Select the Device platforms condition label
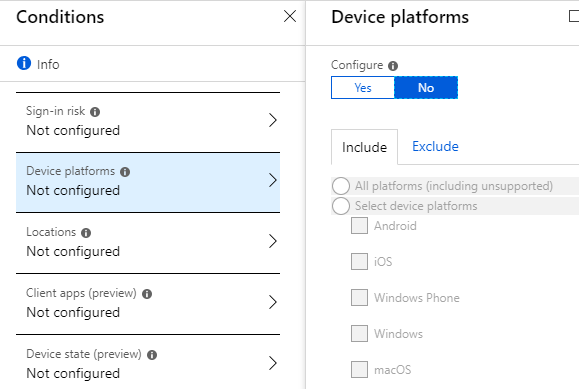This screenshot has height=389, width=579. [71, 171]
